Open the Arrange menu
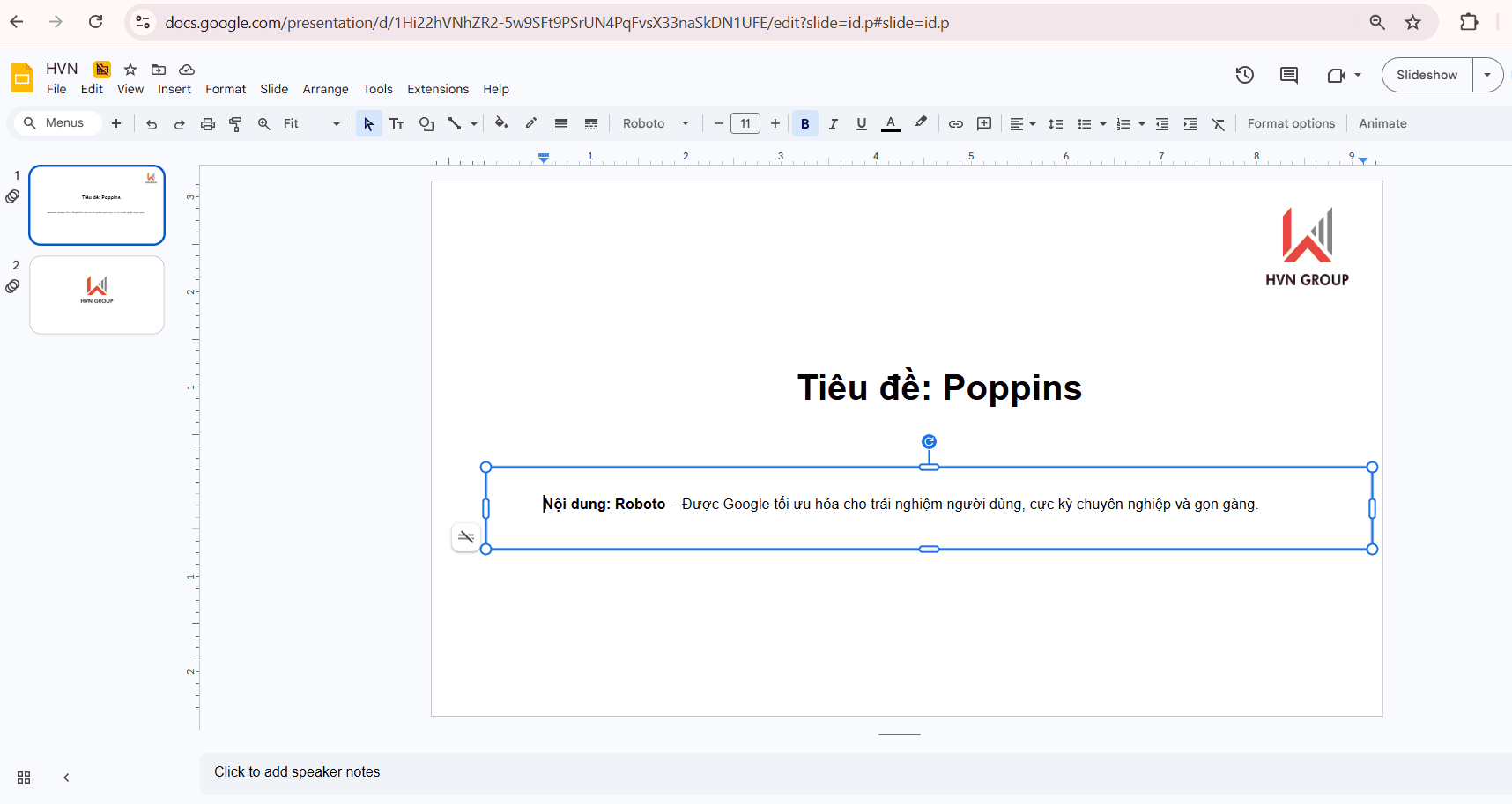Screen dimensions: 1512x804 tap(325, 89)
